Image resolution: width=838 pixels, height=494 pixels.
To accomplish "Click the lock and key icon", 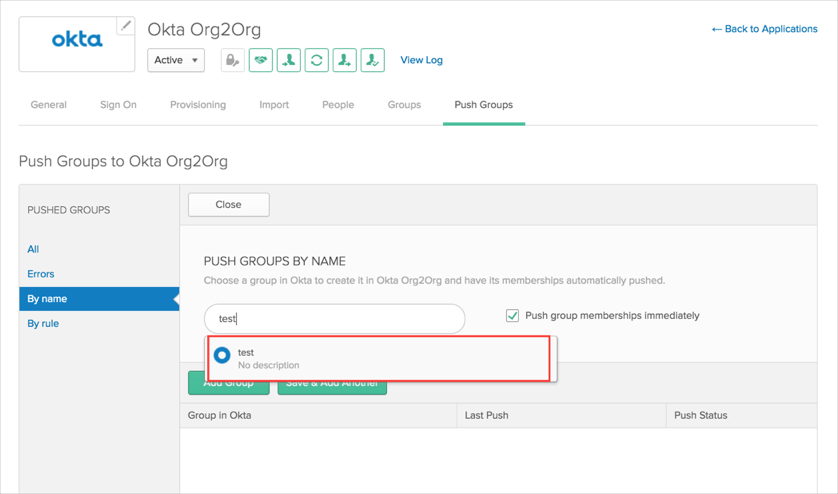I will coord(232,60).
